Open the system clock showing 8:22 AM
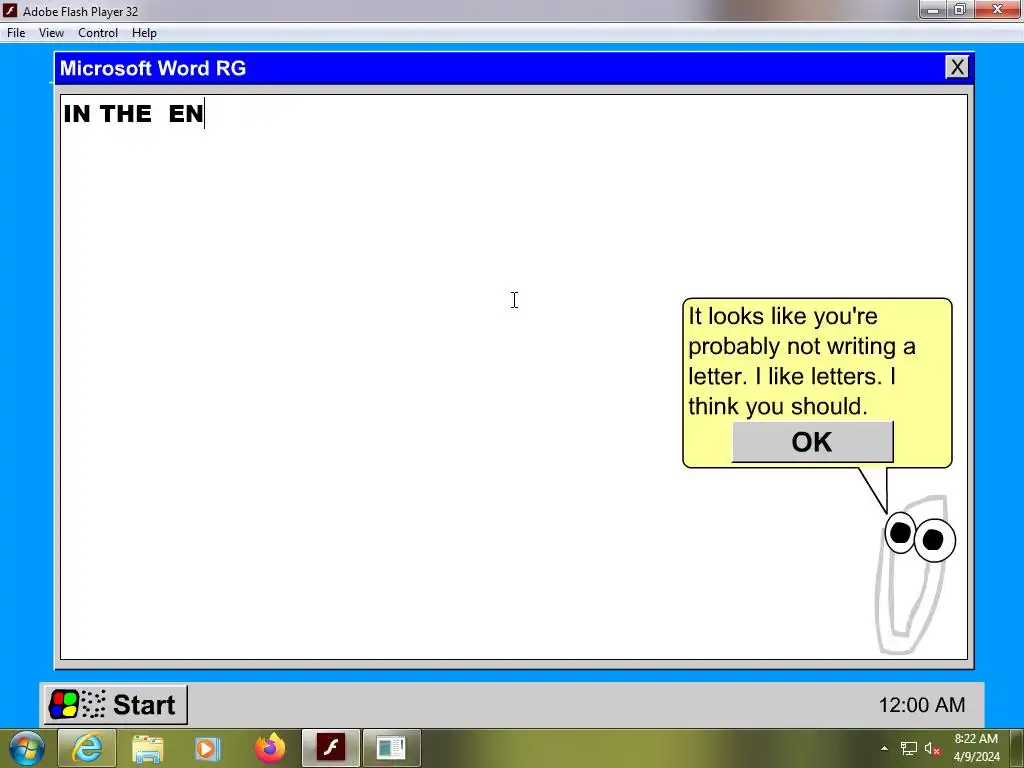 (x=976, y=748)
